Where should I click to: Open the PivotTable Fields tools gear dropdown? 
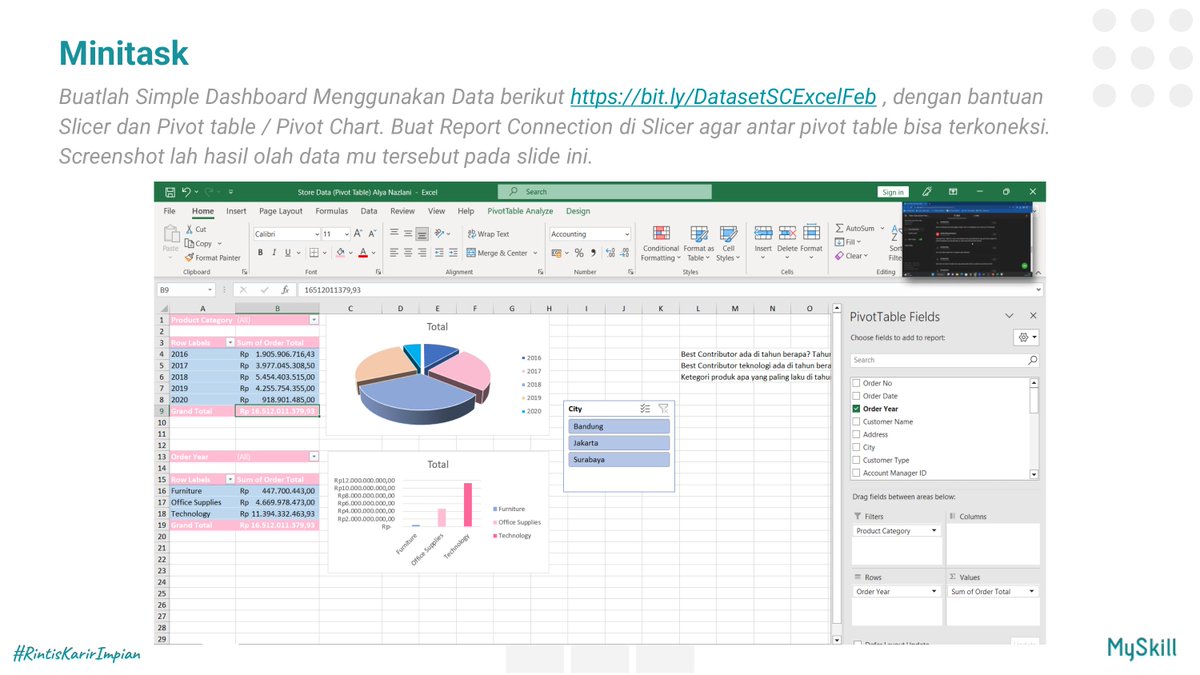[x=1027, y=338]
